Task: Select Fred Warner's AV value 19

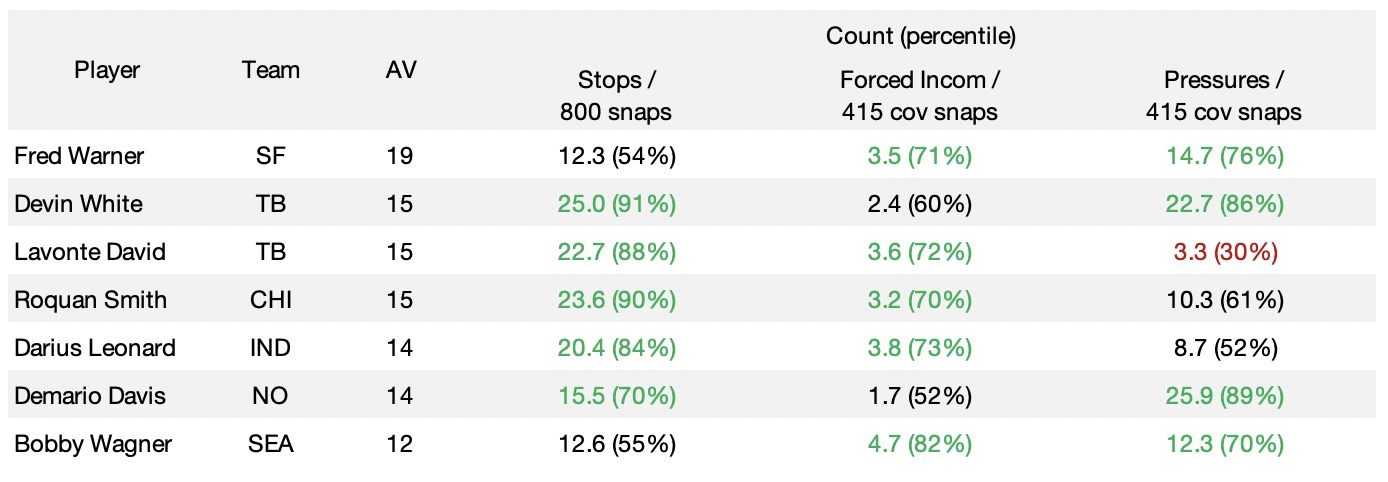Action: coord(399,156)
